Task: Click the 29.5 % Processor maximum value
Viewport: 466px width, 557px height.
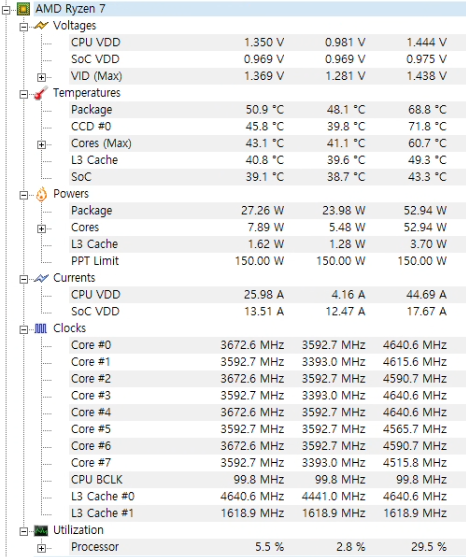Action: 429,547
